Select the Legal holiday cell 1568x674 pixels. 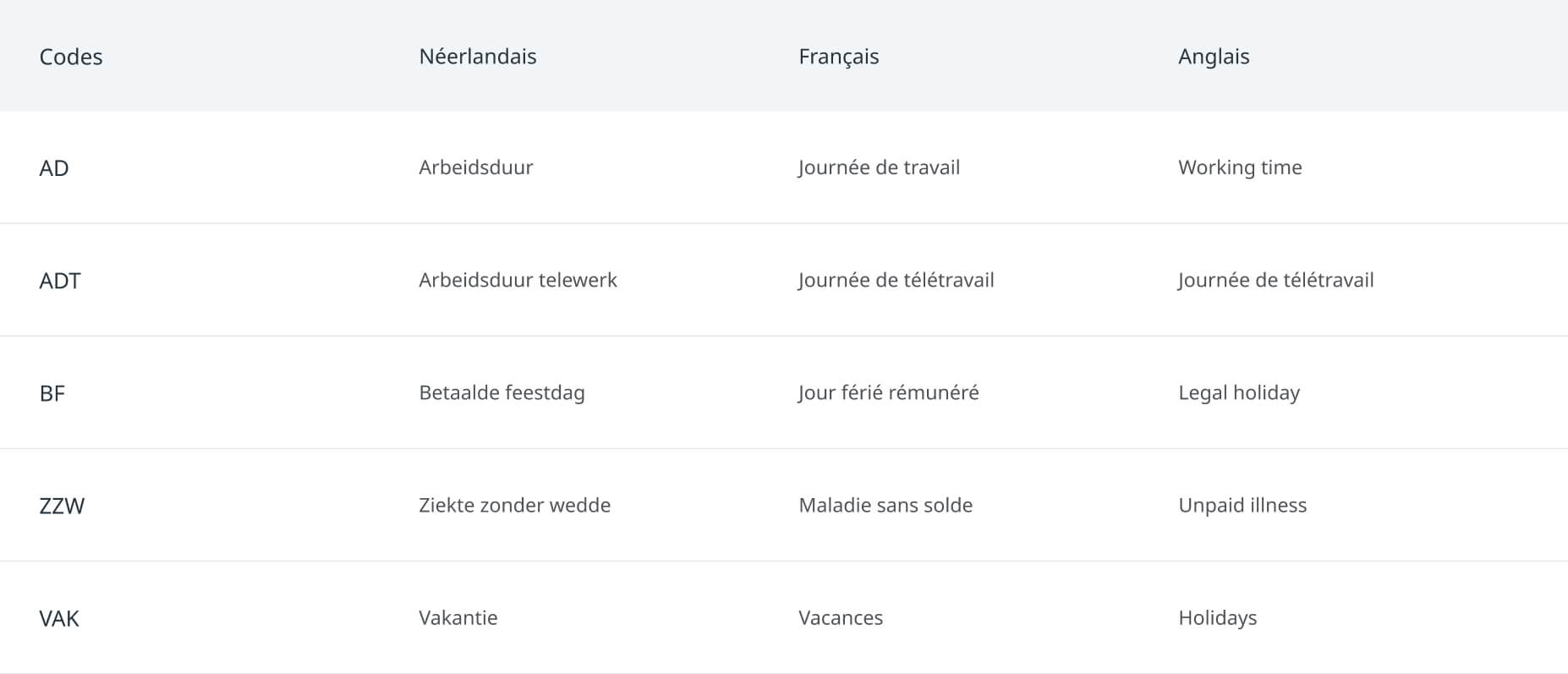tap(1238, 392)
